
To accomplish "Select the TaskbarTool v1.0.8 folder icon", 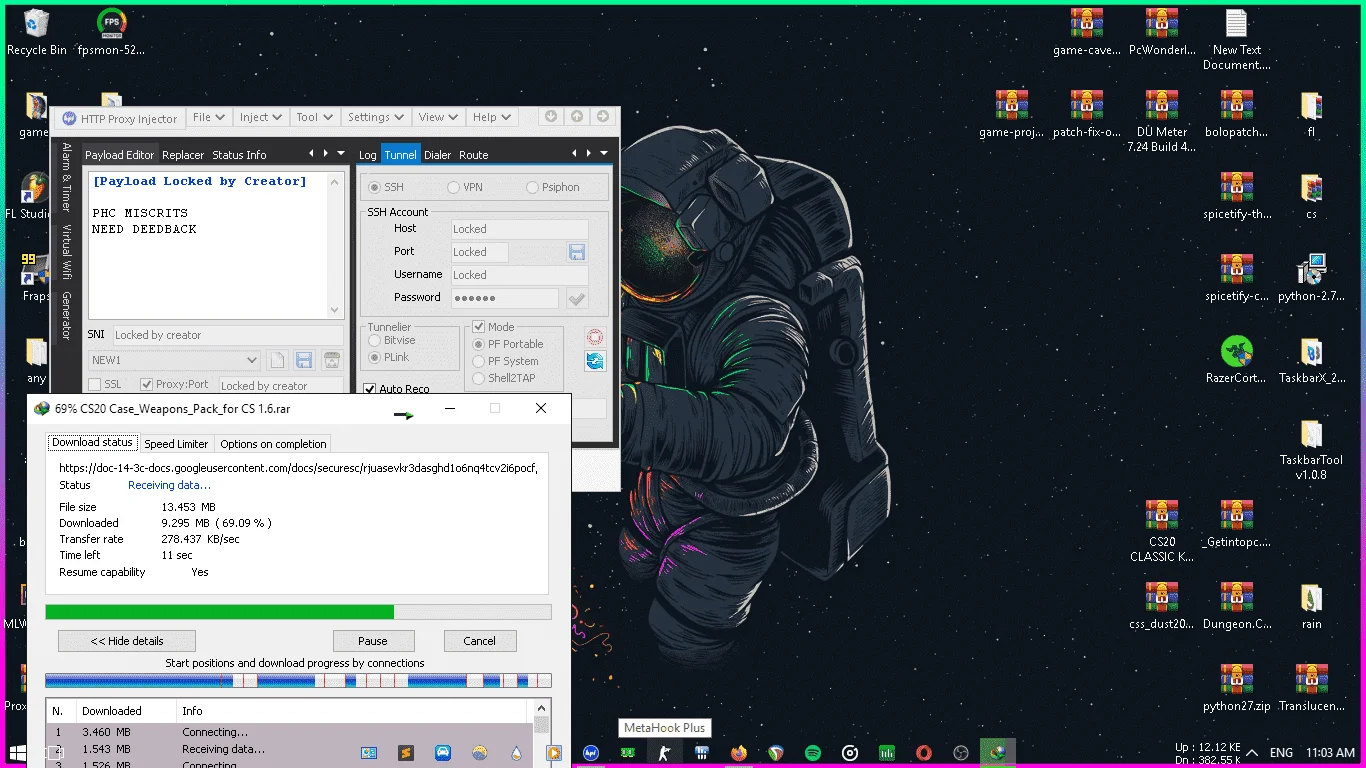I will point(1311,450).
